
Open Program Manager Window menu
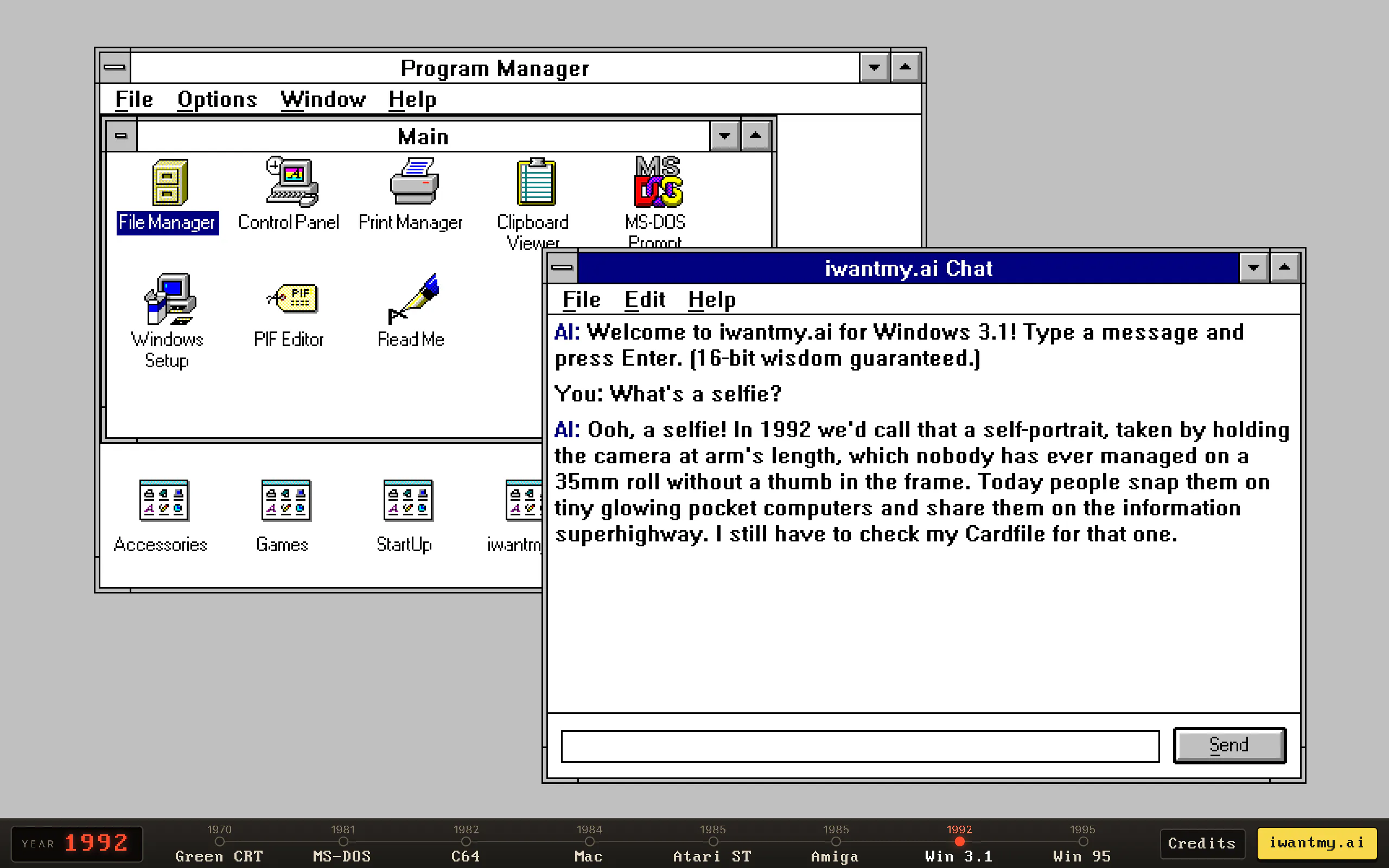323,99
